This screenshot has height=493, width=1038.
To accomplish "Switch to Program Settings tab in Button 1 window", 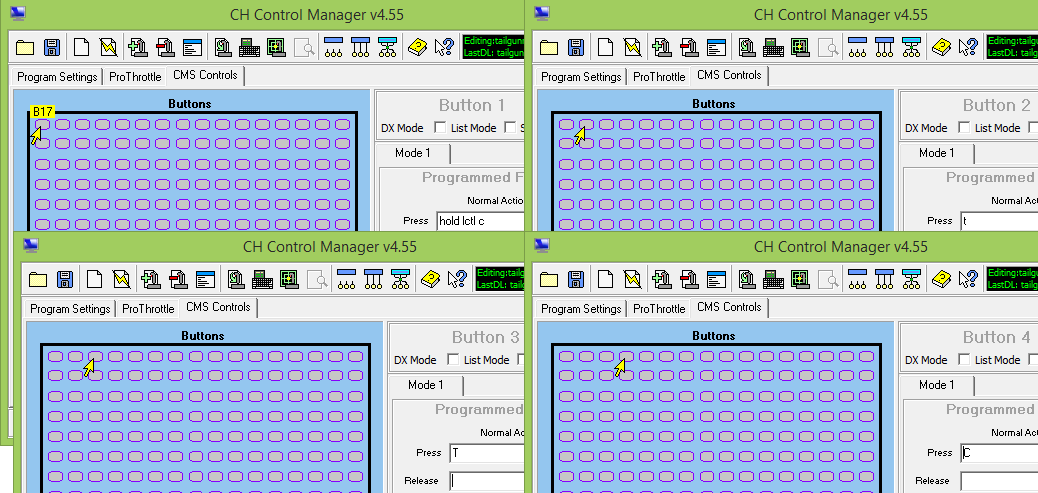I will [57, 77].
